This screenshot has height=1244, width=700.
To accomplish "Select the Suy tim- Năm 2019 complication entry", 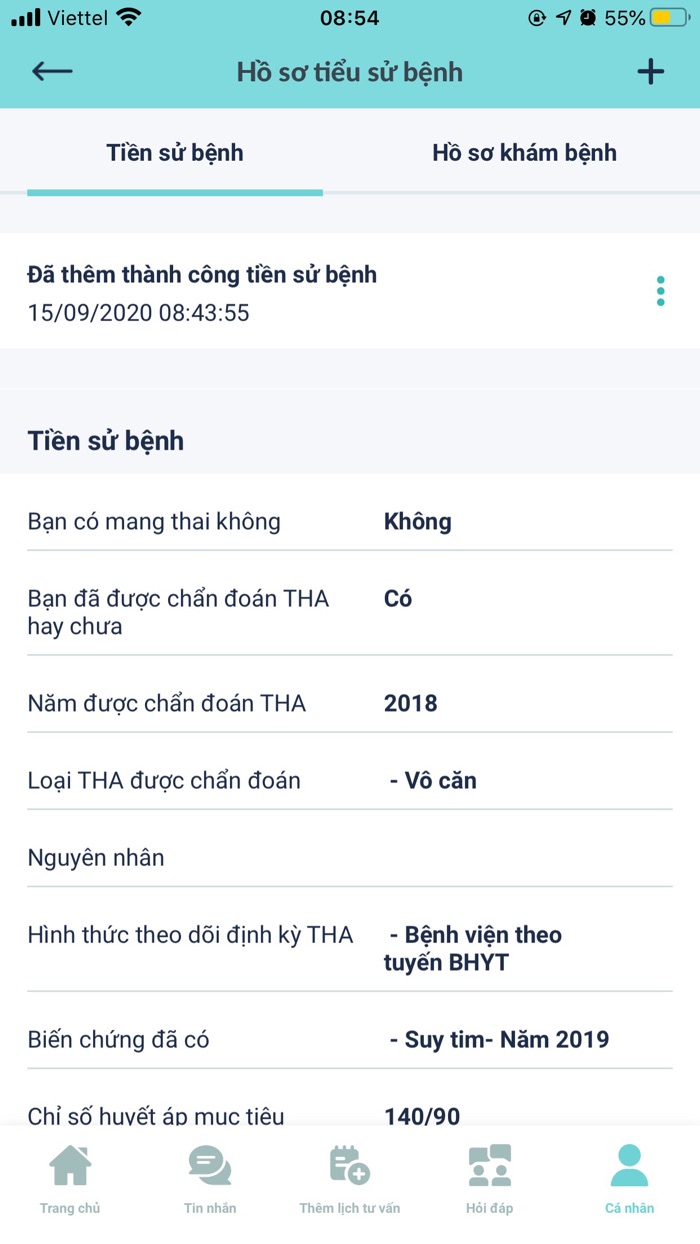I will pyautogui.click(x=496, y=1038).
